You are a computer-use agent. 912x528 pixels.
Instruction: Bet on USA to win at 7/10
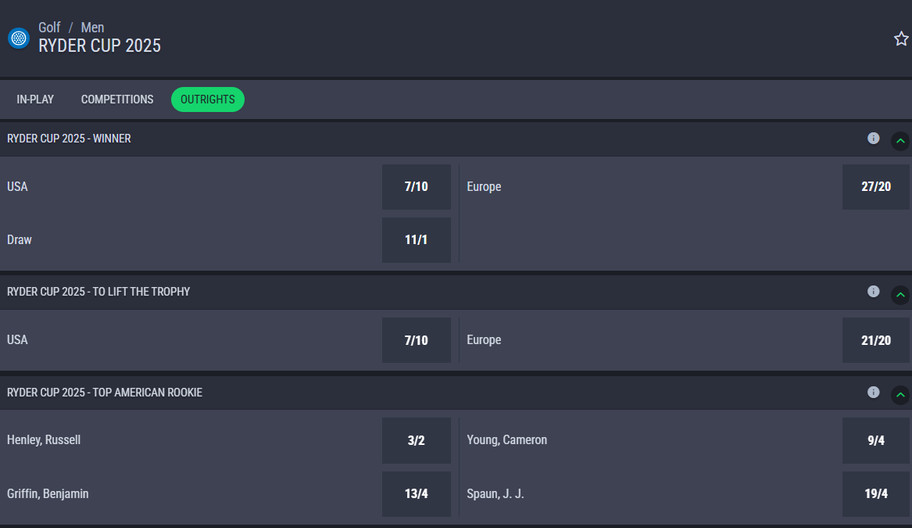tap(416, 187)
